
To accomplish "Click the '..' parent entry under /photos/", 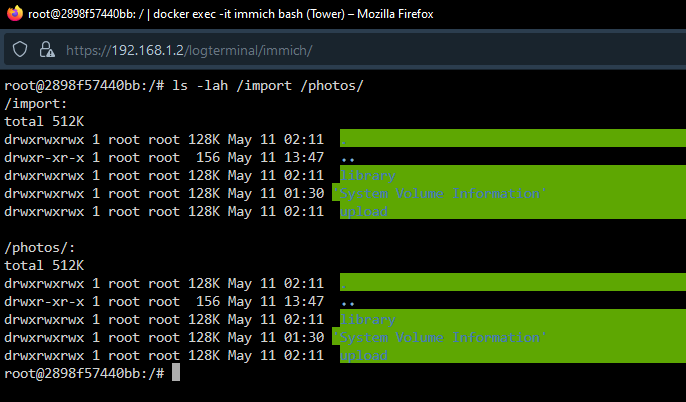I will pos(348,303).
